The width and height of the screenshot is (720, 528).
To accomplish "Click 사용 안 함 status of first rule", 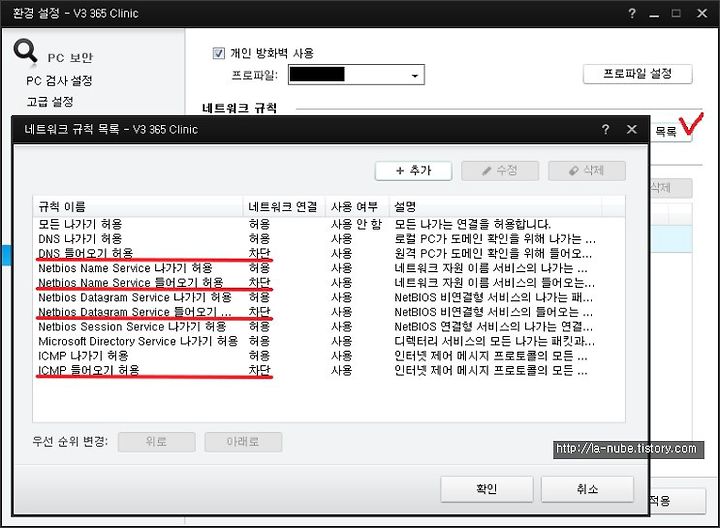I will (356, 224).
